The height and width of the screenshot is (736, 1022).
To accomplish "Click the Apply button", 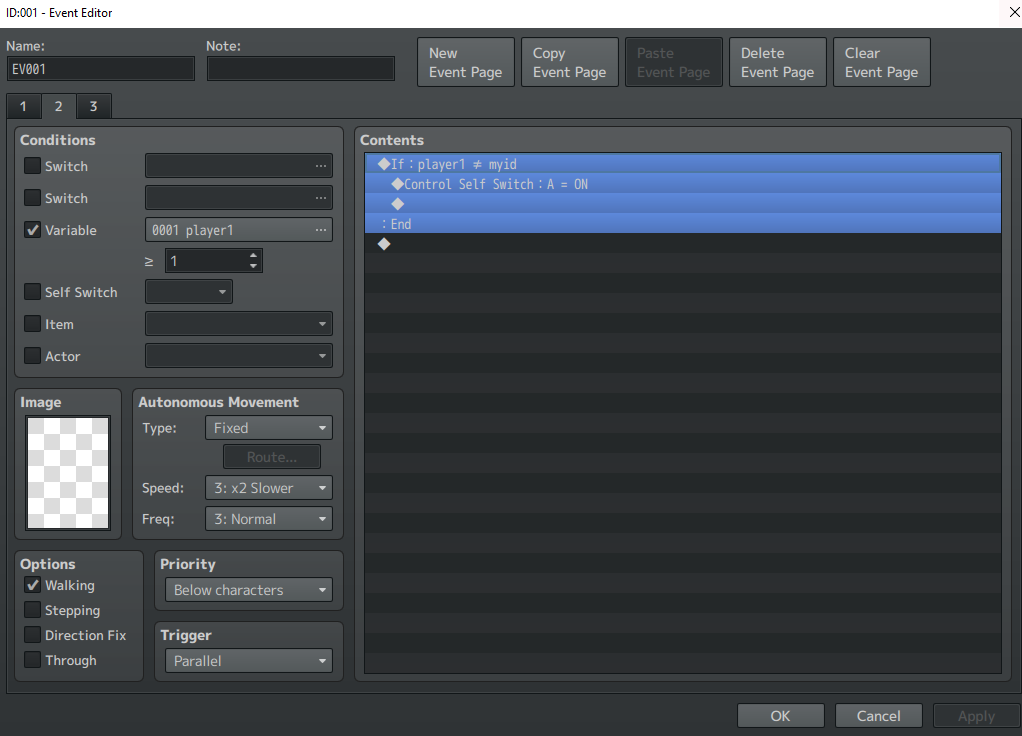I will click(976, 716).
